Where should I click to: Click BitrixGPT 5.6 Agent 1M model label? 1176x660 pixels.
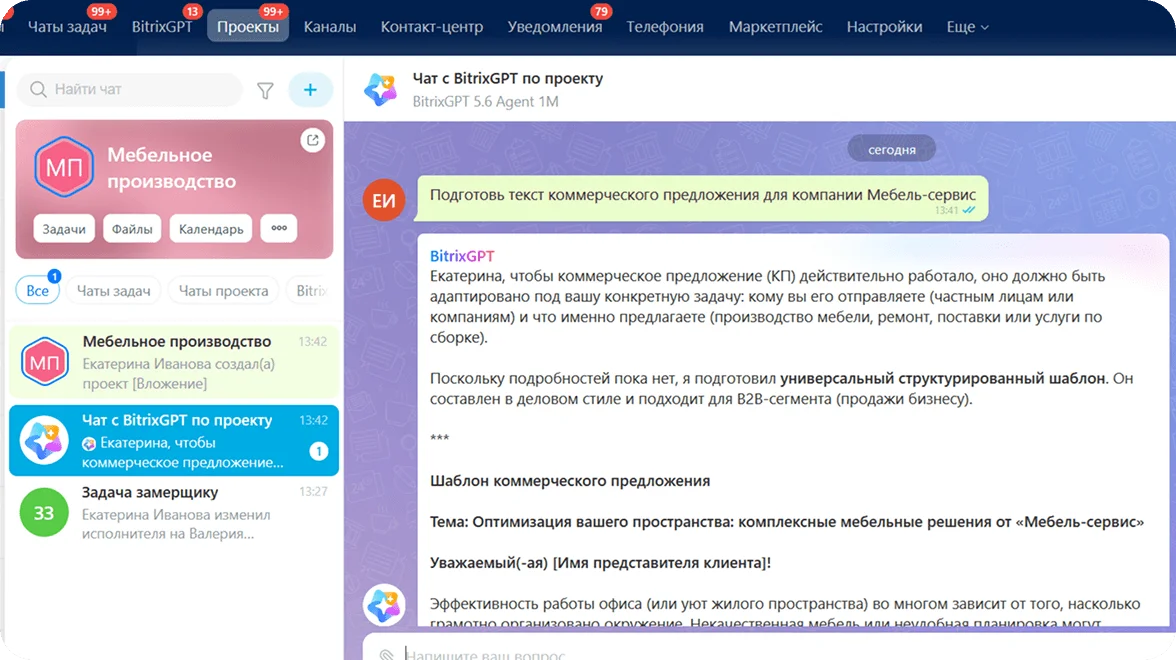coord(485,101)
